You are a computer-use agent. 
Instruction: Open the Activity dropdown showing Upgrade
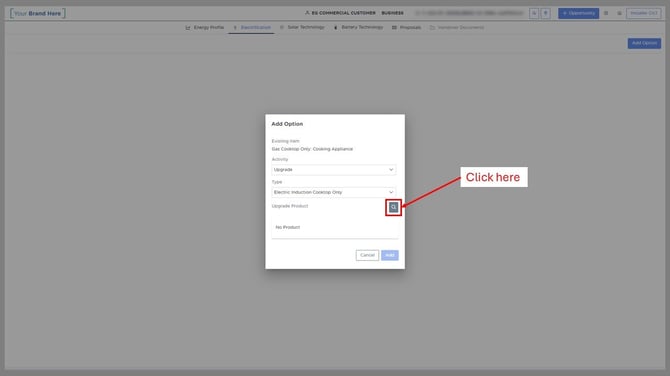click(334, 170)
